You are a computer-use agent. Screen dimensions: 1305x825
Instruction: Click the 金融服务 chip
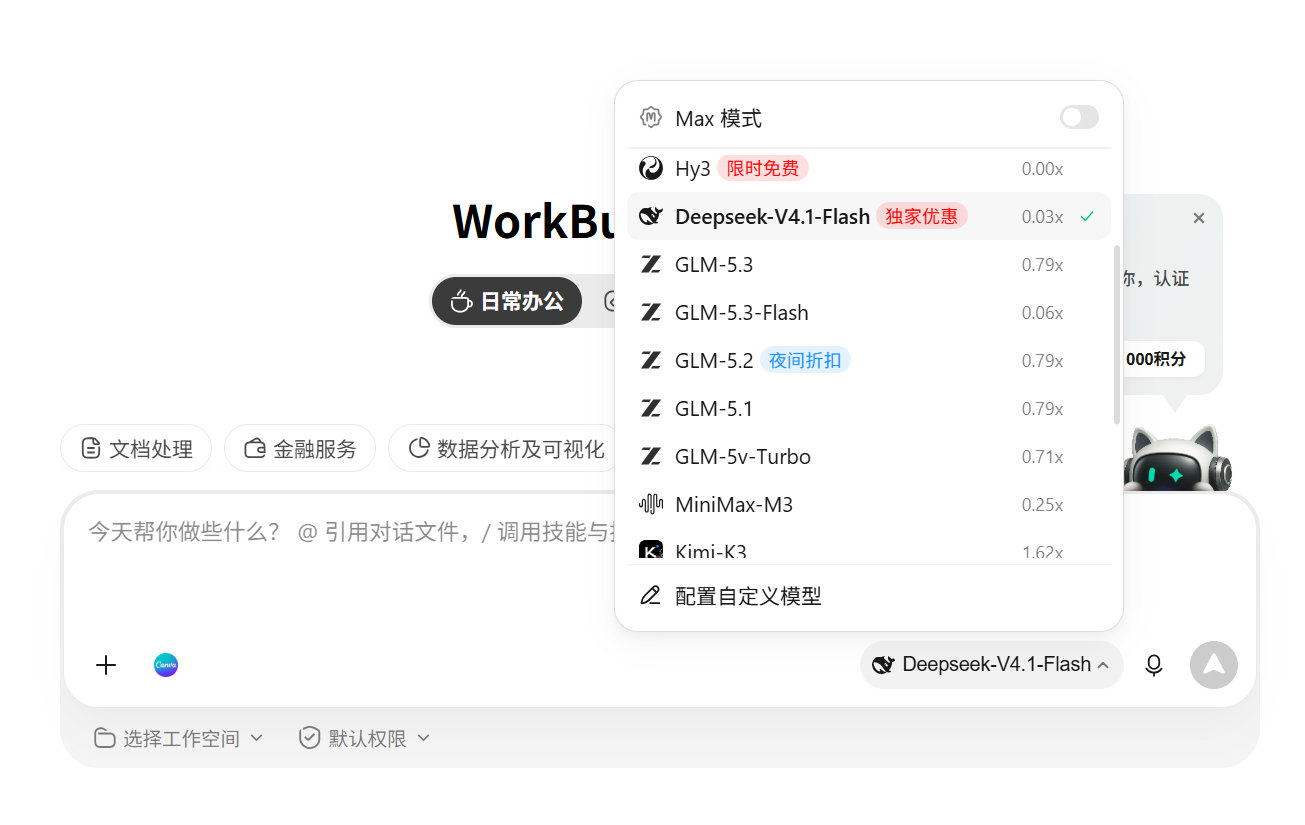tap(300, 448)
